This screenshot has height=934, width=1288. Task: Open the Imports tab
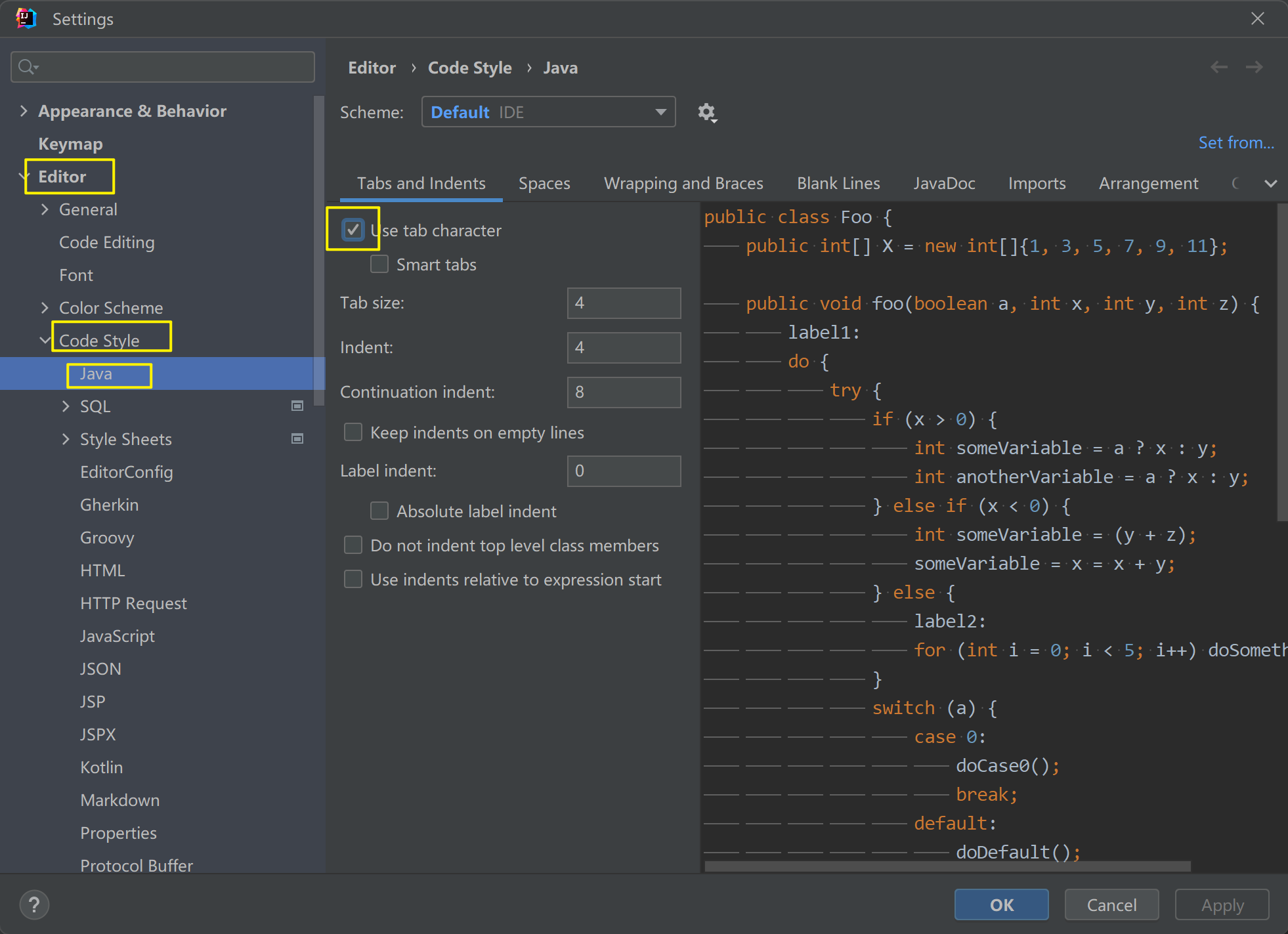coord(1037,184)
